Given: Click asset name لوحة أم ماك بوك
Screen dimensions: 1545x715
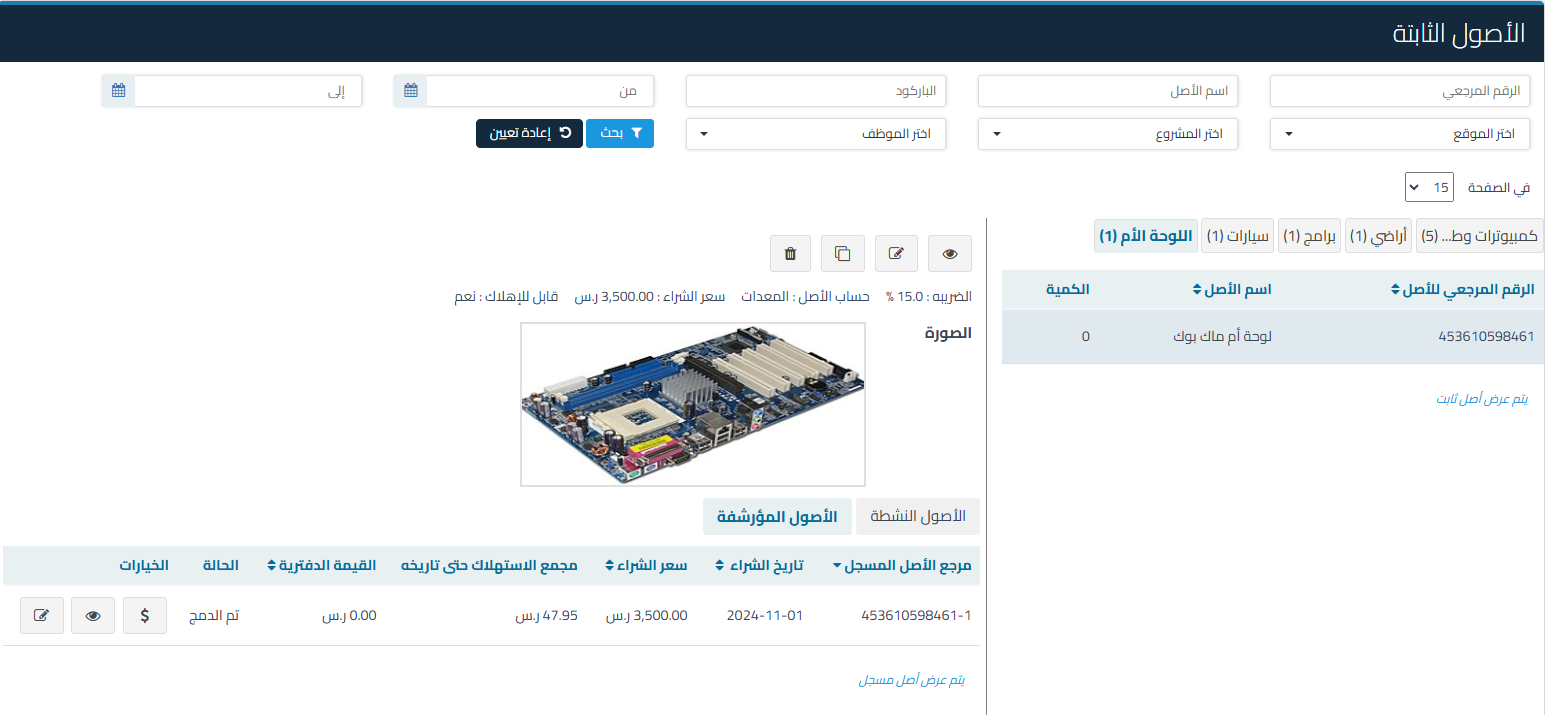Looking at the screenshot, I should click(1222, 337).
